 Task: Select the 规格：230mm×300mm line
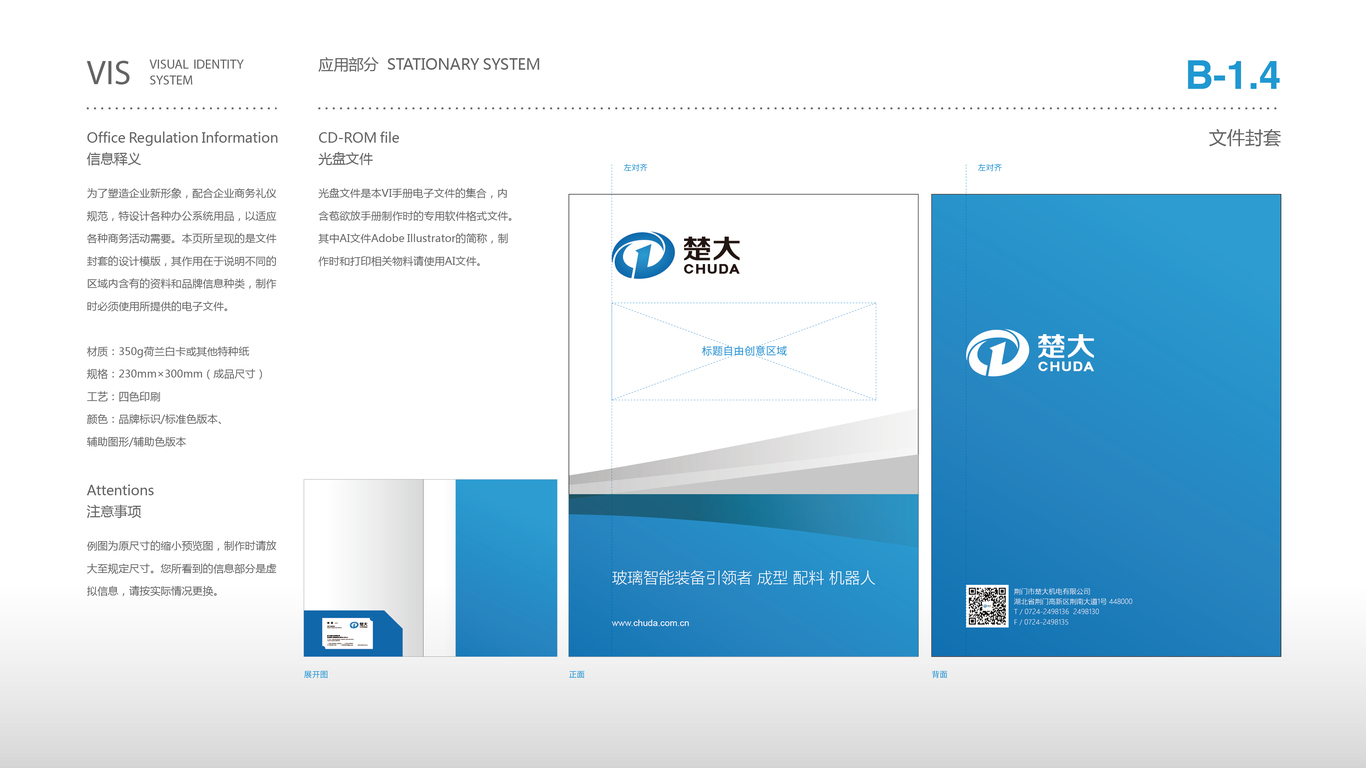click(177, 374)
